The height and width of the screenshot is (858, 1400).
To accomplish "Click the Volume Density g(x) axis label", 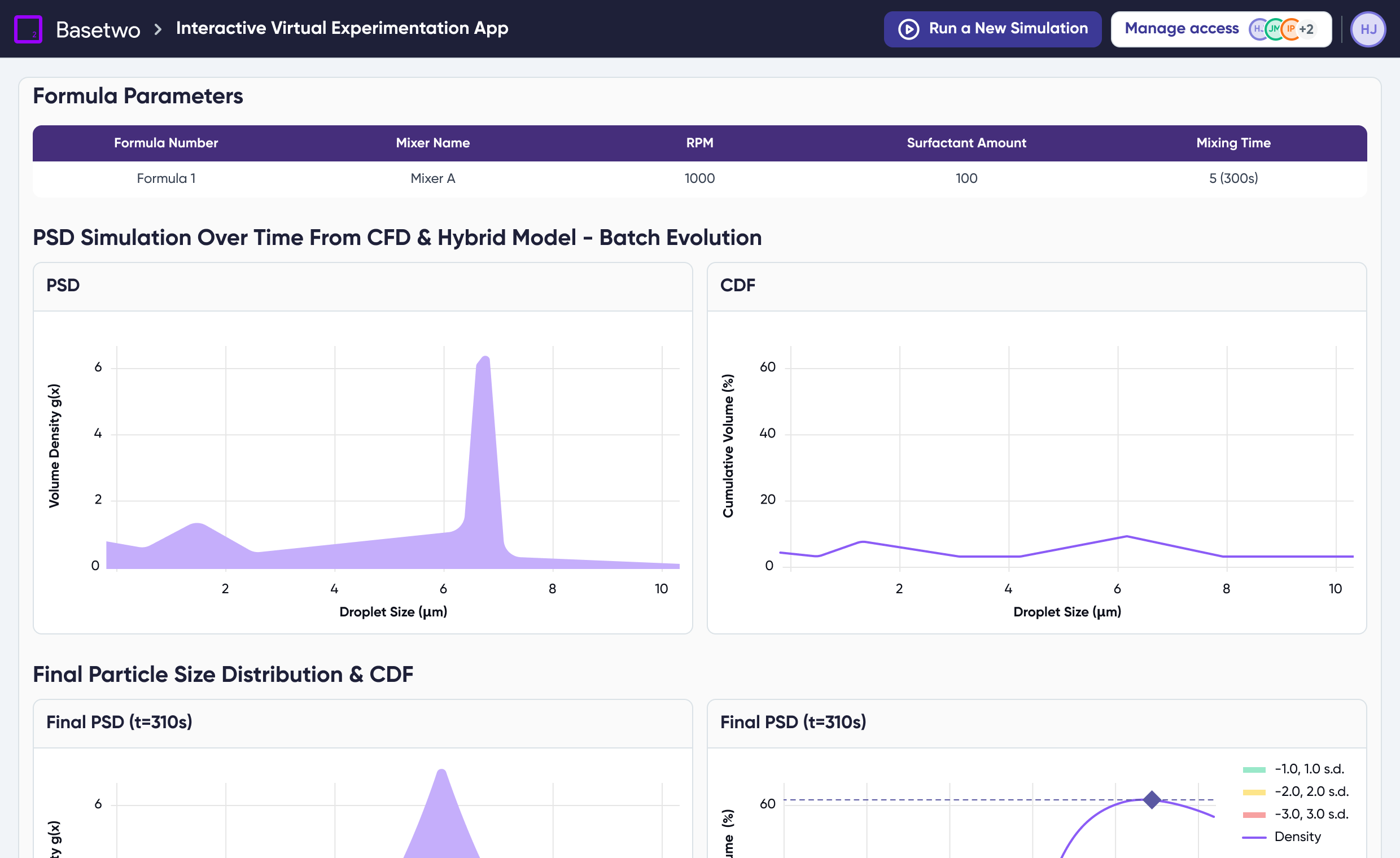I will coord(54,445).
